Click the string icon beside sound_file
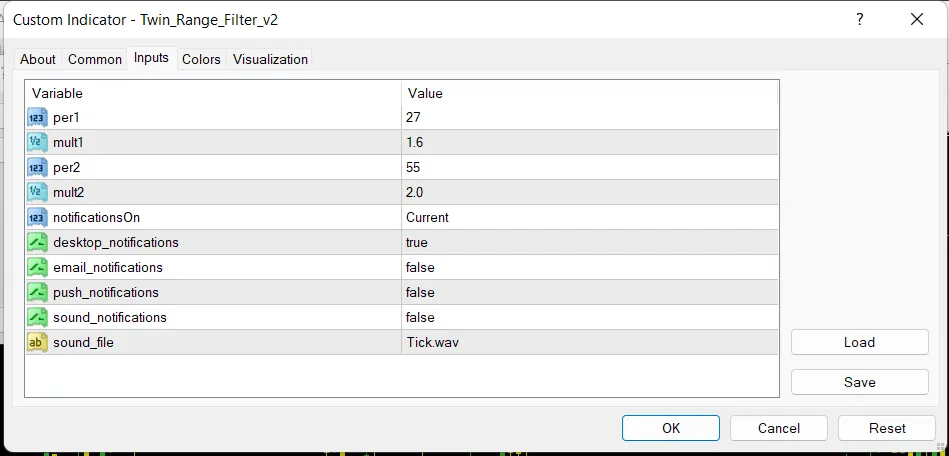The width and height of the screenshot is (949, 456). point(38,343)
